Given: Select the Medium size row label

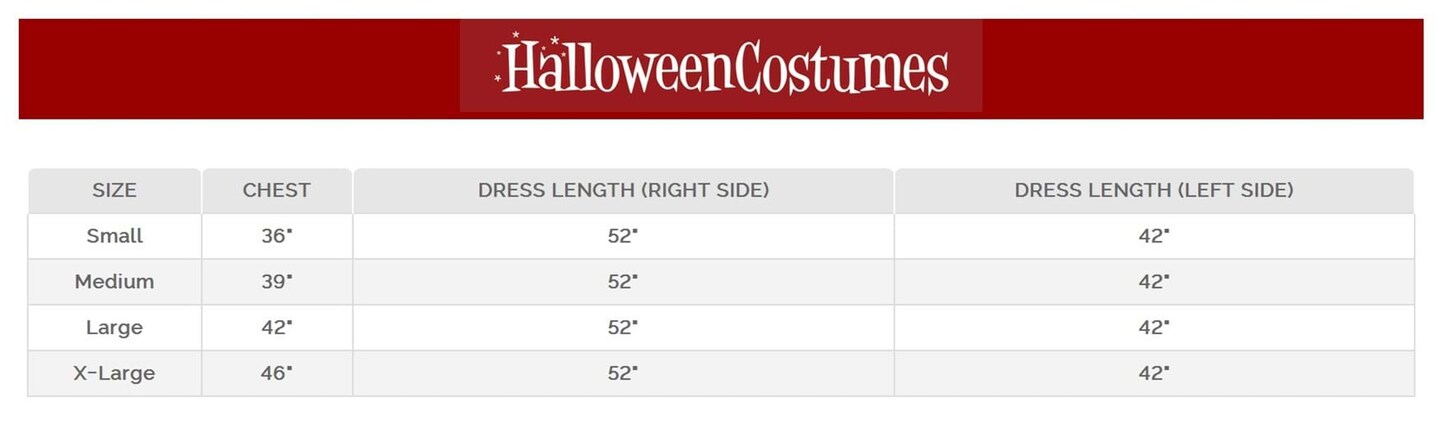Looking at the screenshot, I should [114, 282].
